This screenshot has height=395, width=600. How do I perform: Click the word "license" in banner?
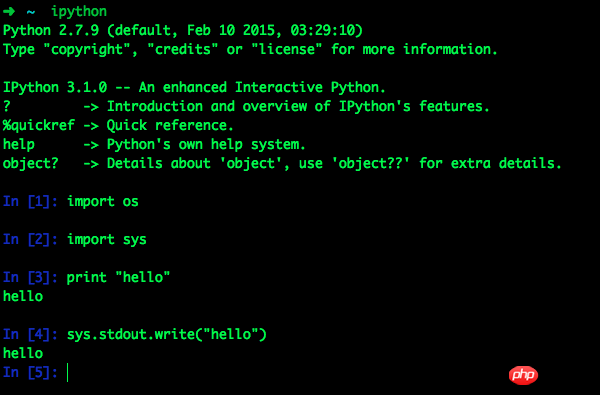[287, 49]
